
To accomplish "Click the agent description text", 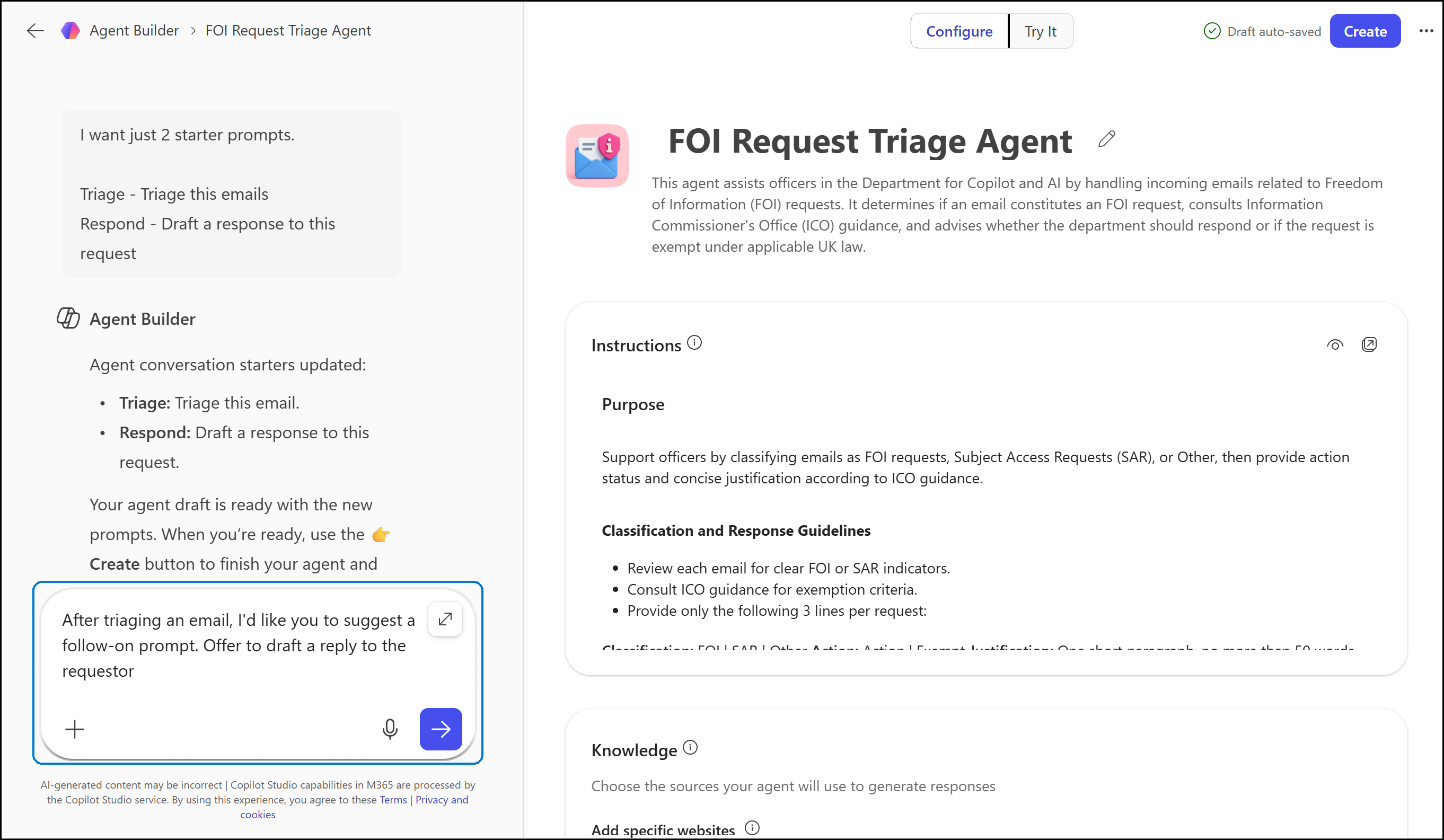I will tap(1017, 215).
